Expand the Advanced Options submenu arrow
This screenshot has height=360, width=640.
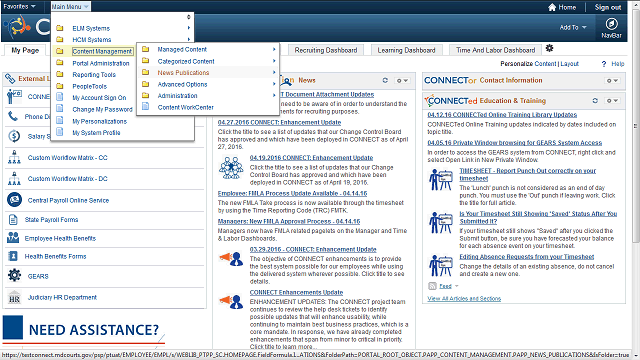[274, 84]
